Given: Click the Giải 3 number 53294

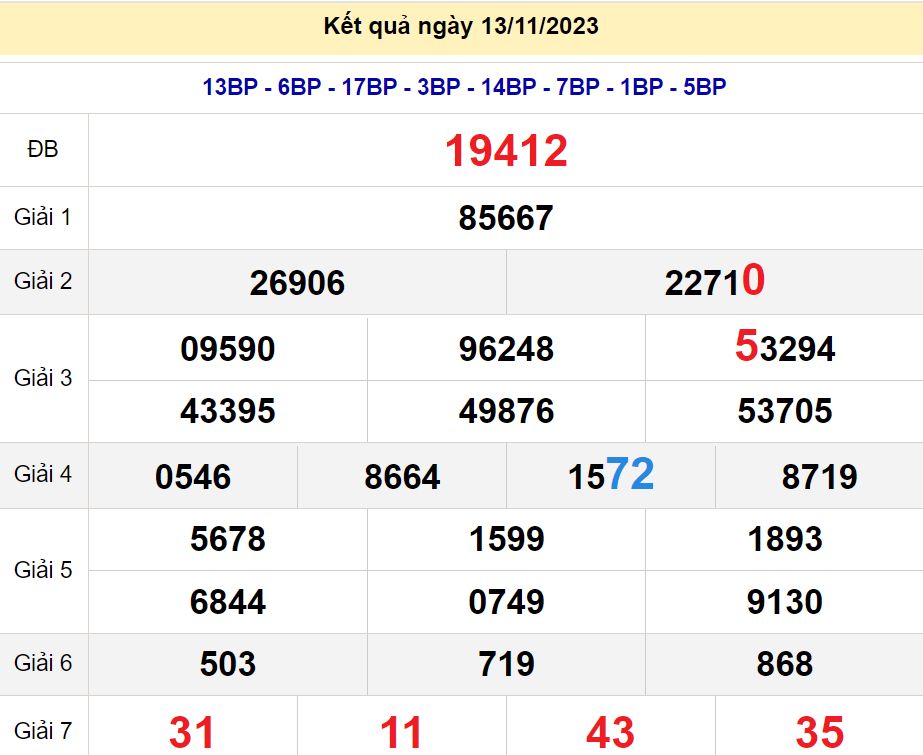Looking at the screenshot, I should click(784, 348).
